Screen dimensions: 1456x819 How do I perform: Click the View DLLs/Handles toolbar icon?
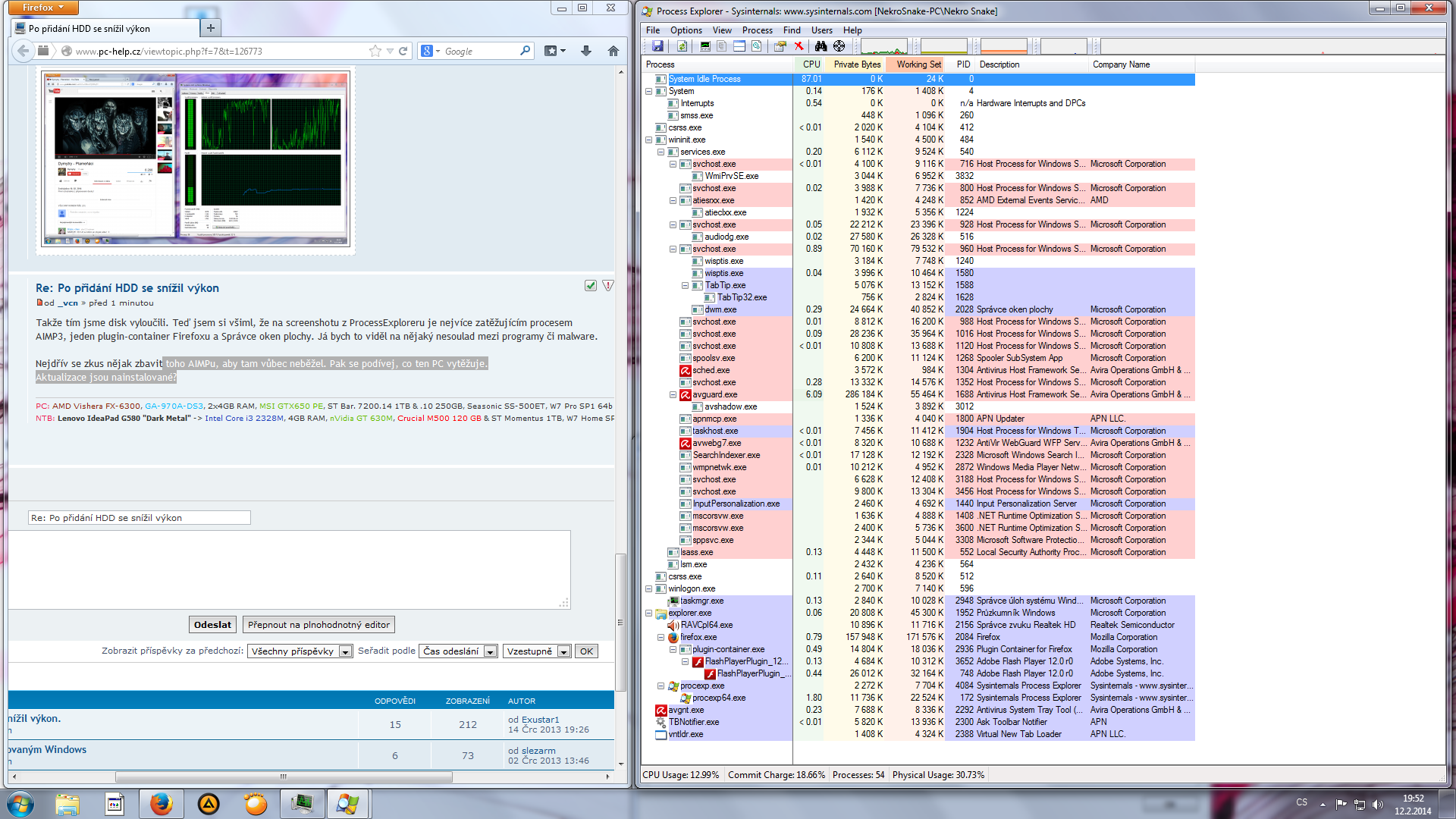tap(757, 47)
